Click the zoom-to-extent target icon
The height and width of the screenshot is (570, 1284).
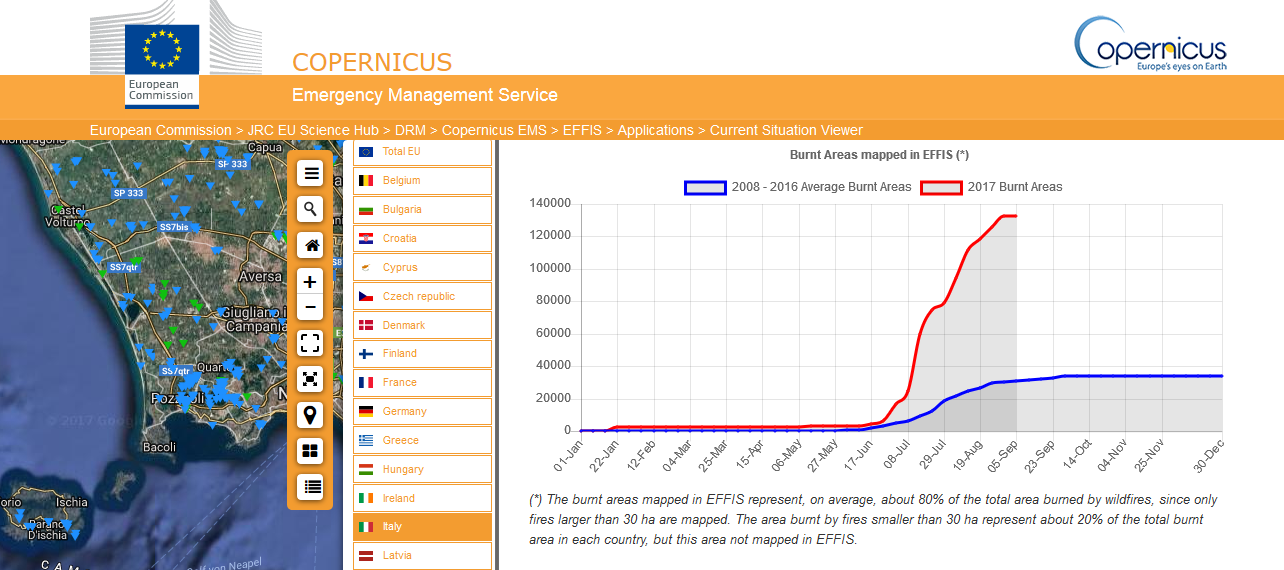[x=310, y=379]
